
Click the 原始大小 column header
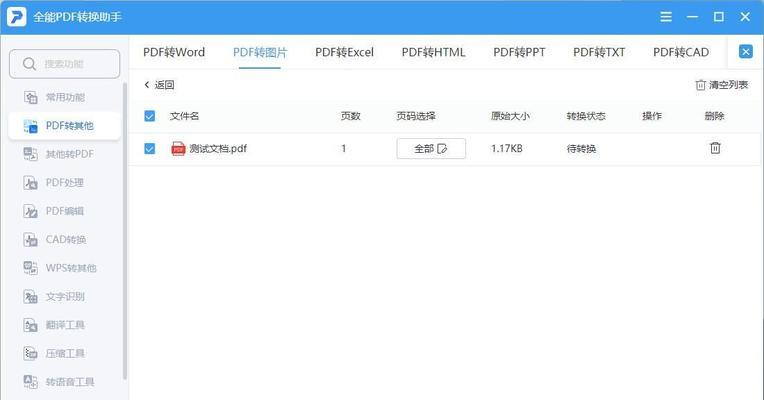510,116
